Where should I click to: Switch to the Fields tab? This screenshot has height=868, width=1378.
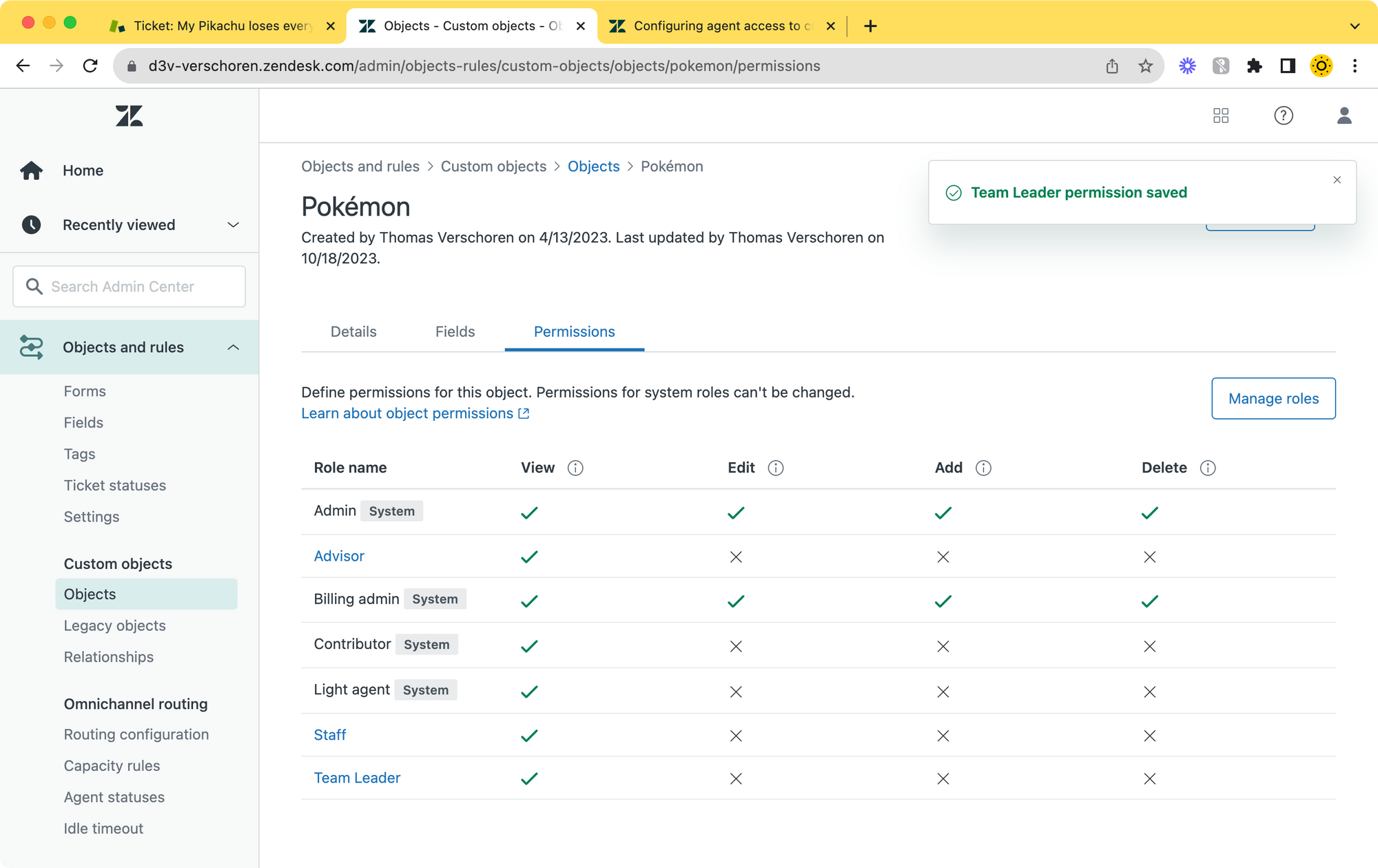(455, 331)
